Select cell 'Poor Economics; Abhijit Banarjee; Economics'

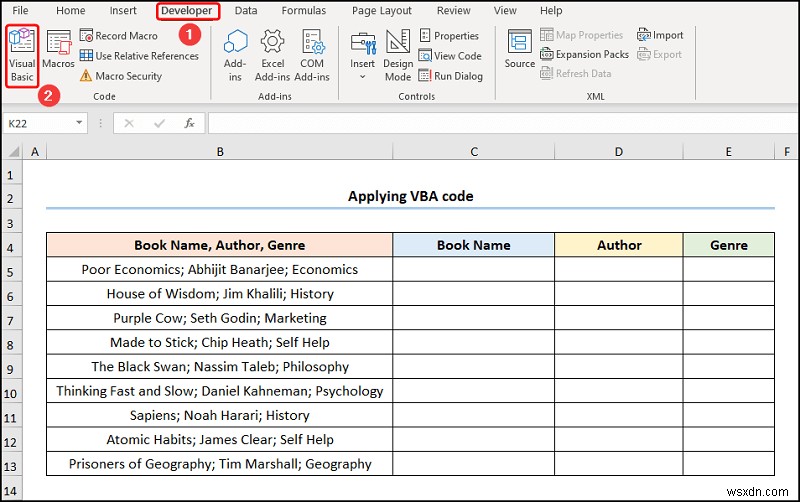point(220,269)
